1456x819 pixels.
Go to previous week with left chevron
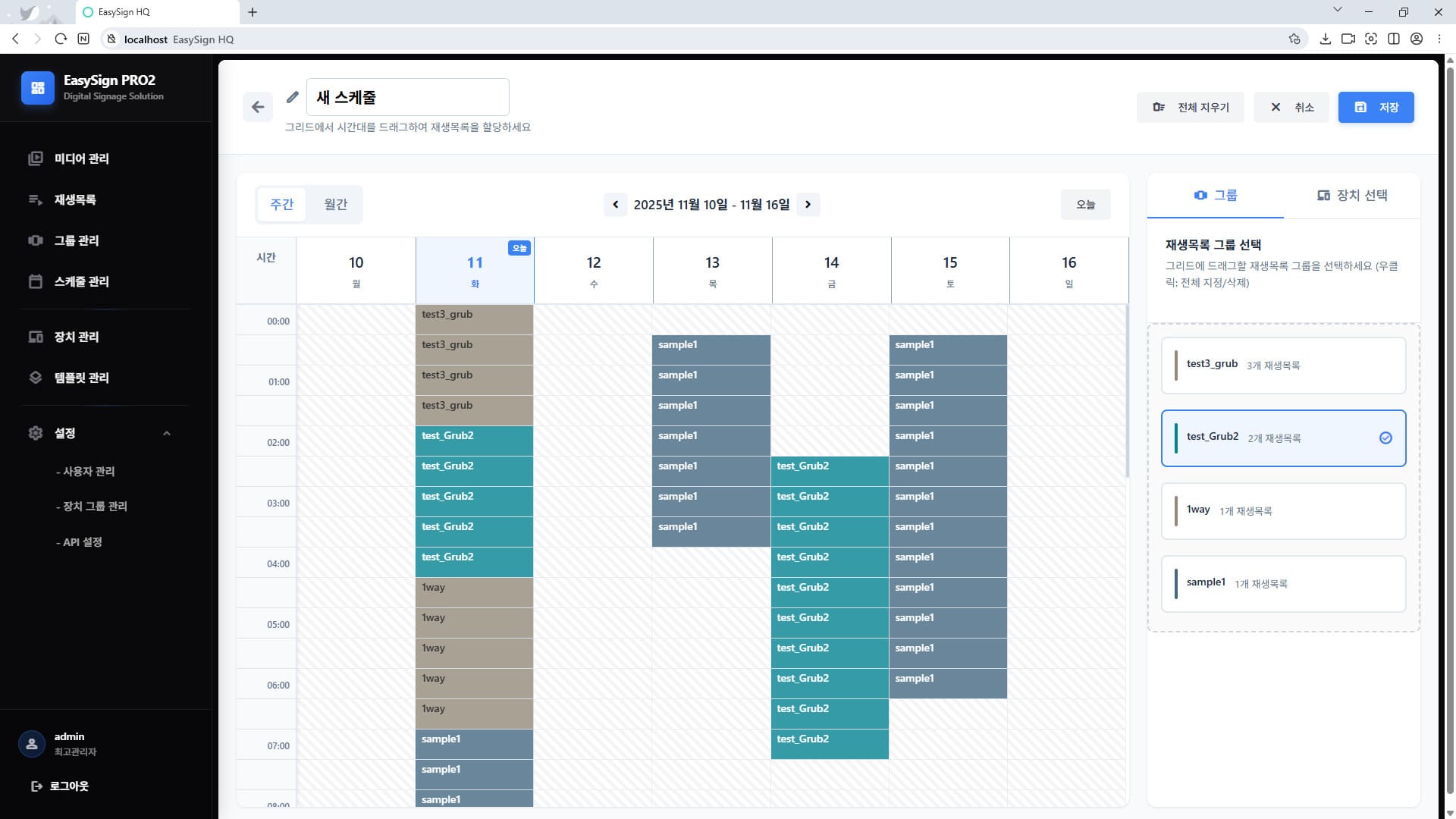(615, 205)
